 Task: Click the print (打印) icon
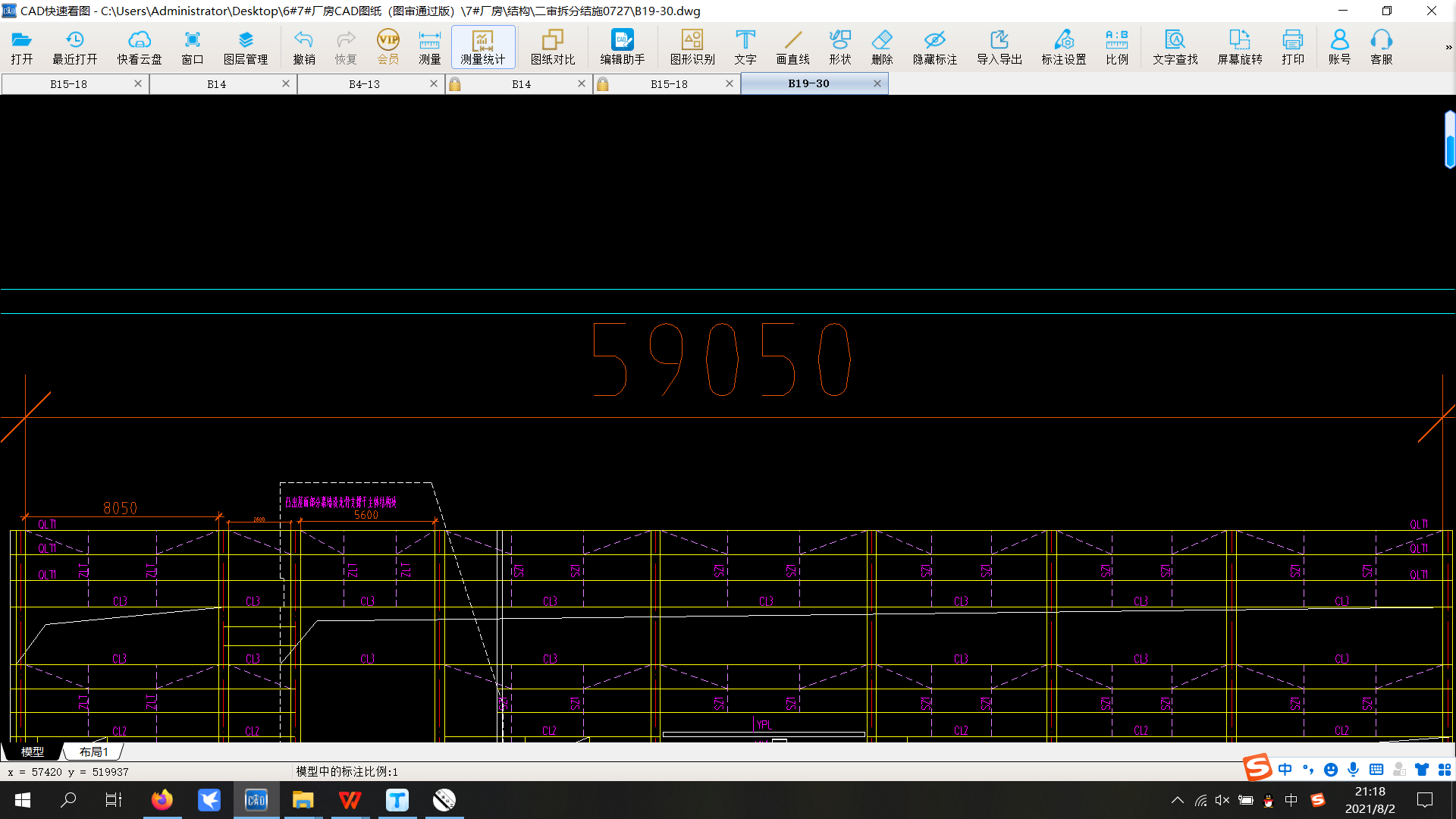pos(1292,47)
